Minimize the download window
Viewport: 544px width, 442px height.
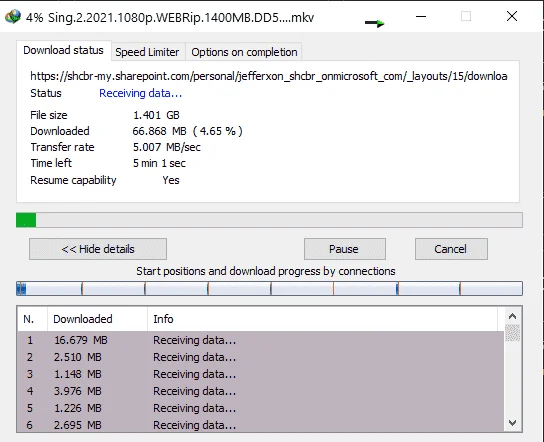pos(421,16)
